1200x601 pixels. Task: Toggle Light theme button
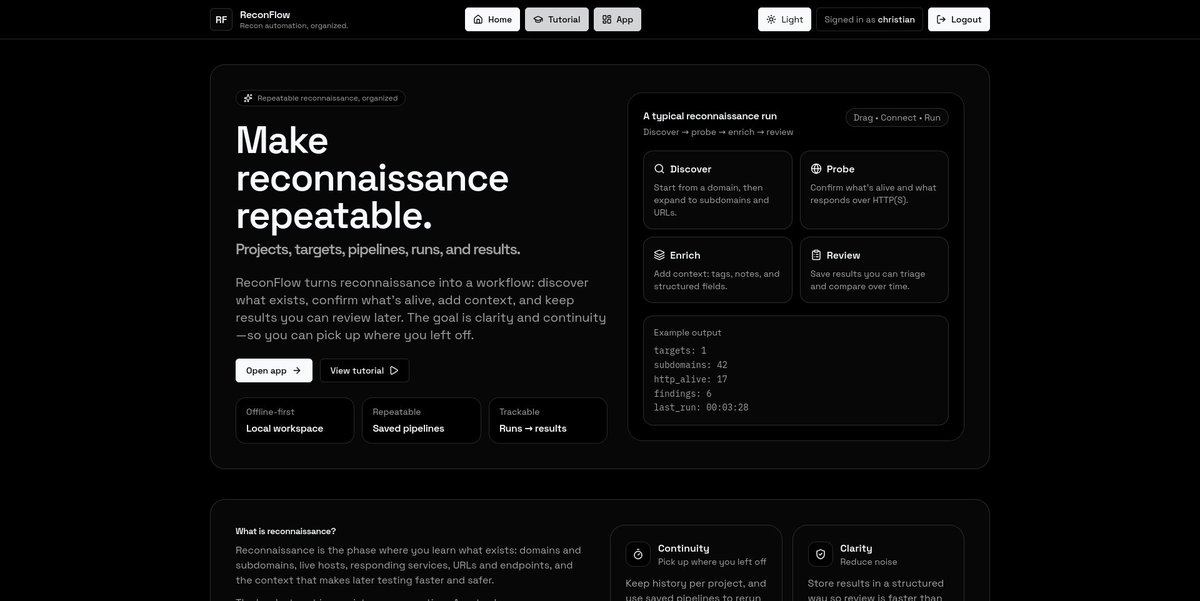click(x=784, y=19)
